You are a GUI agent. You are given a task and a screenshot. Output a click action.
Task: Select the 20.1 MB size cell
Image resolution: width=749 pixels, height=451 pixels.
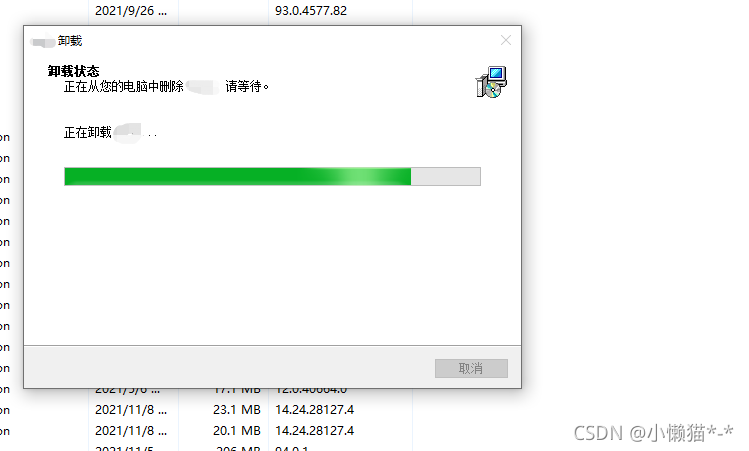pos(237,431)
